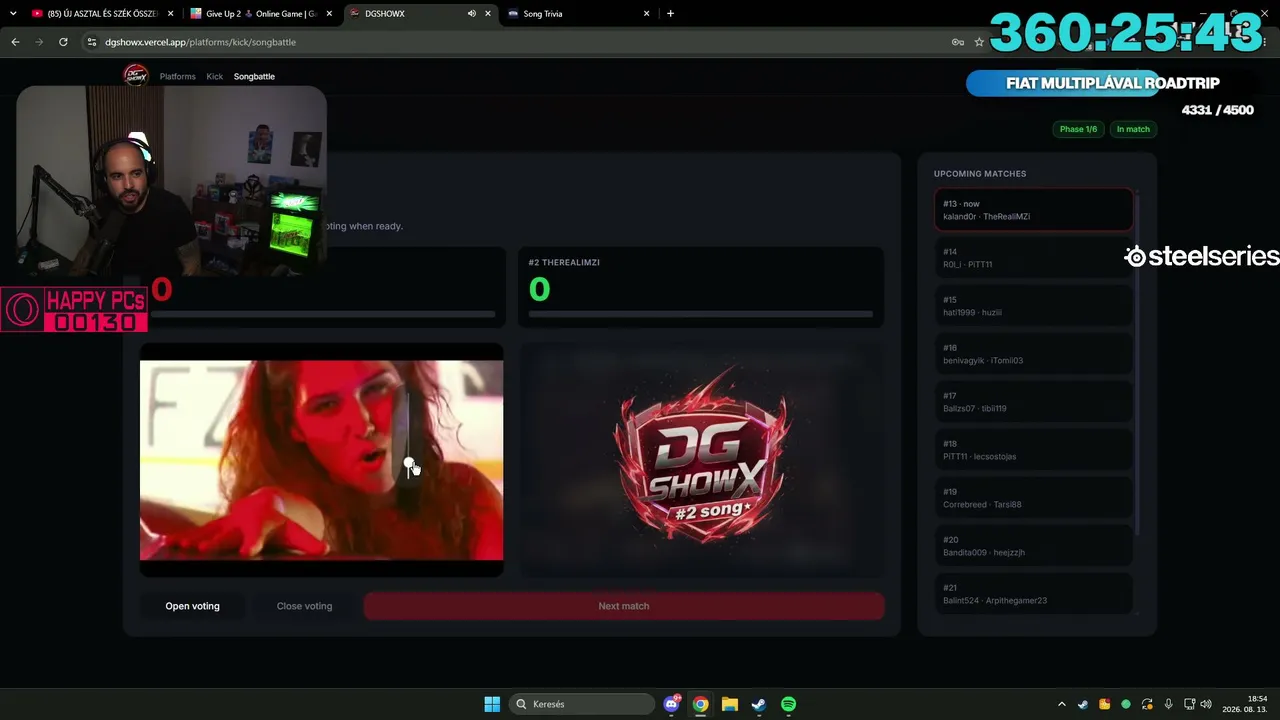
Task: Click the Keresés taskbar search box
Action: 581,704
